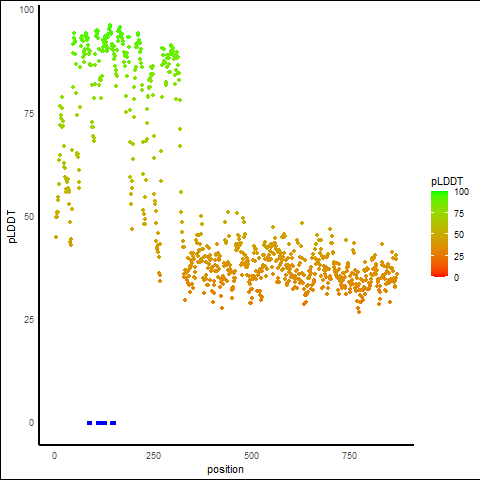Click the legend label 50
This screenshot has height=480, width=480.
459,235
